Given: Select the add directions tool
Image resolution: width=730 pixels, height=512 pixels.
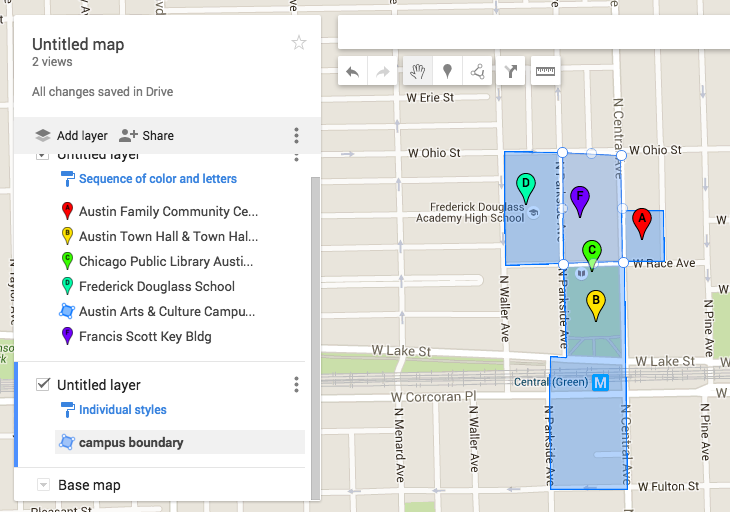Looking at the screenshot, I should [x=511, y=71].
